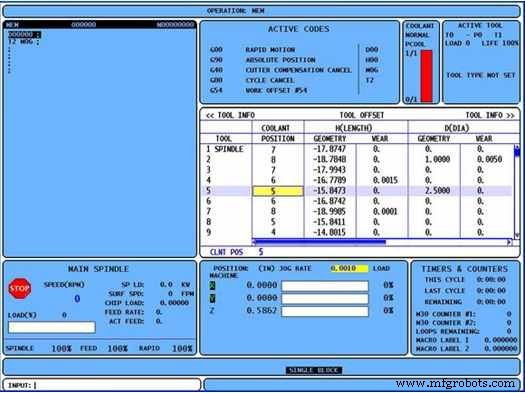Select the LAST CYCLE timer value

coord(491,291)
